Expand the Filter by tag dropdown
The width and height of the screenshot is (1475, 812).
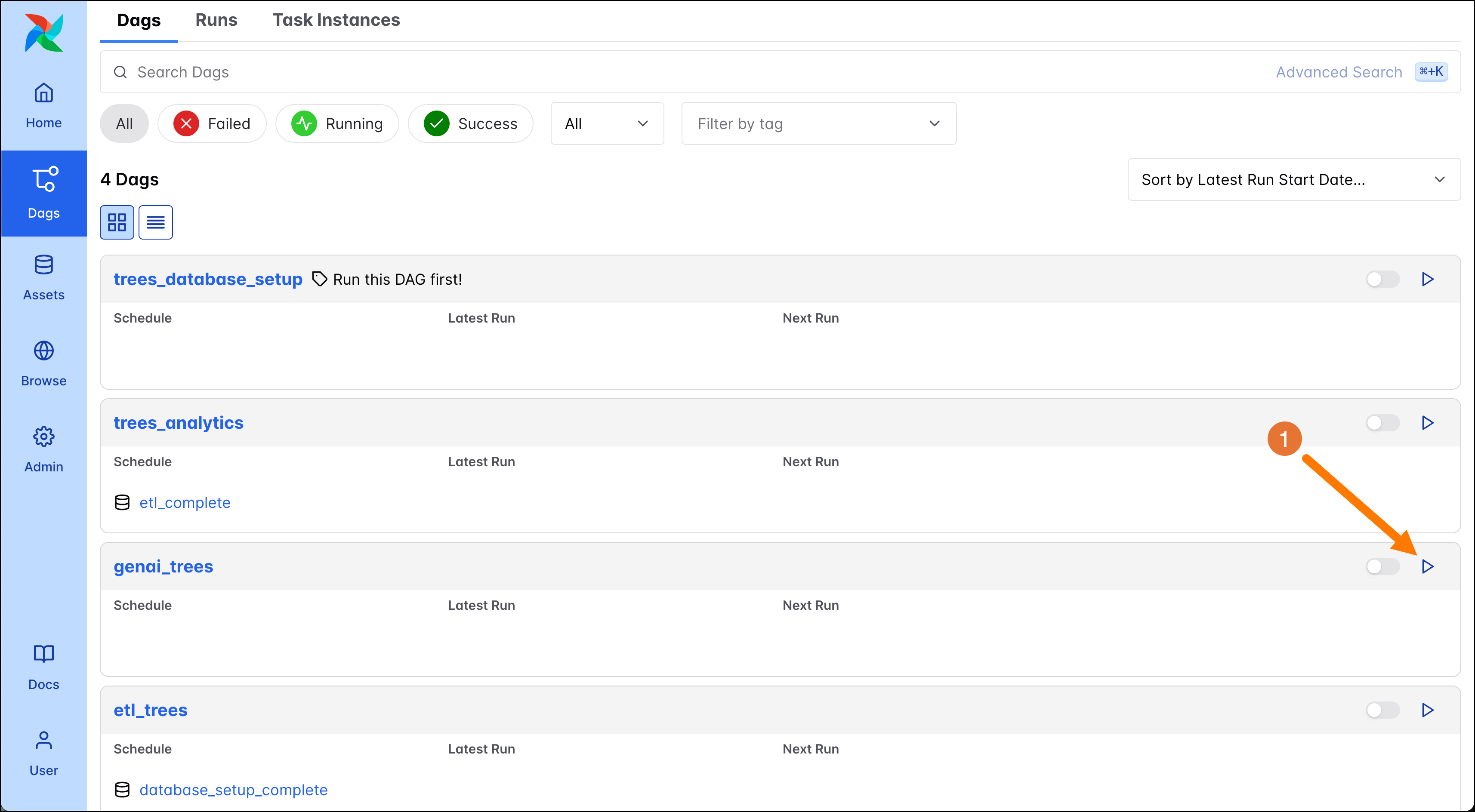click(x=819, y=123)
